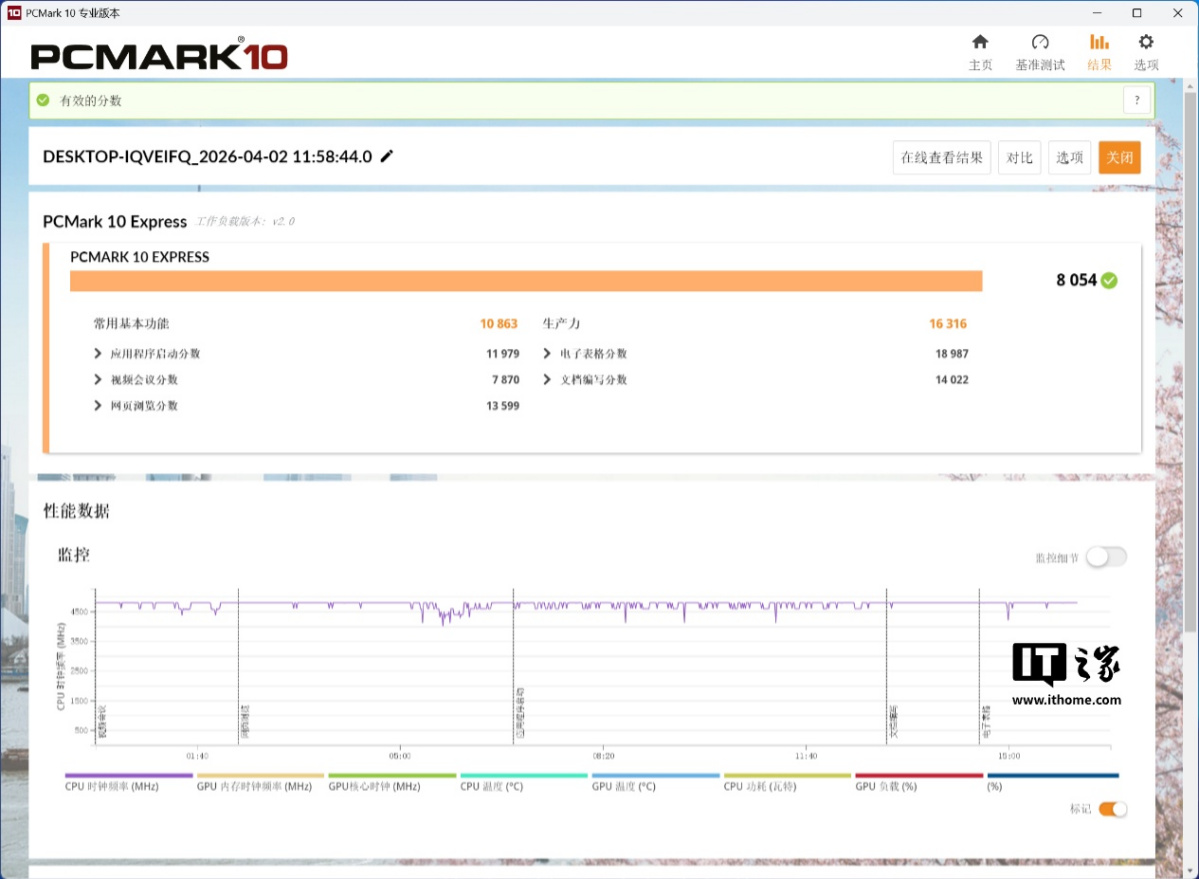Expand Video Conferencing score row
Image resolution: width=1199 pixels, height=879 pixels.
[98, 379]
